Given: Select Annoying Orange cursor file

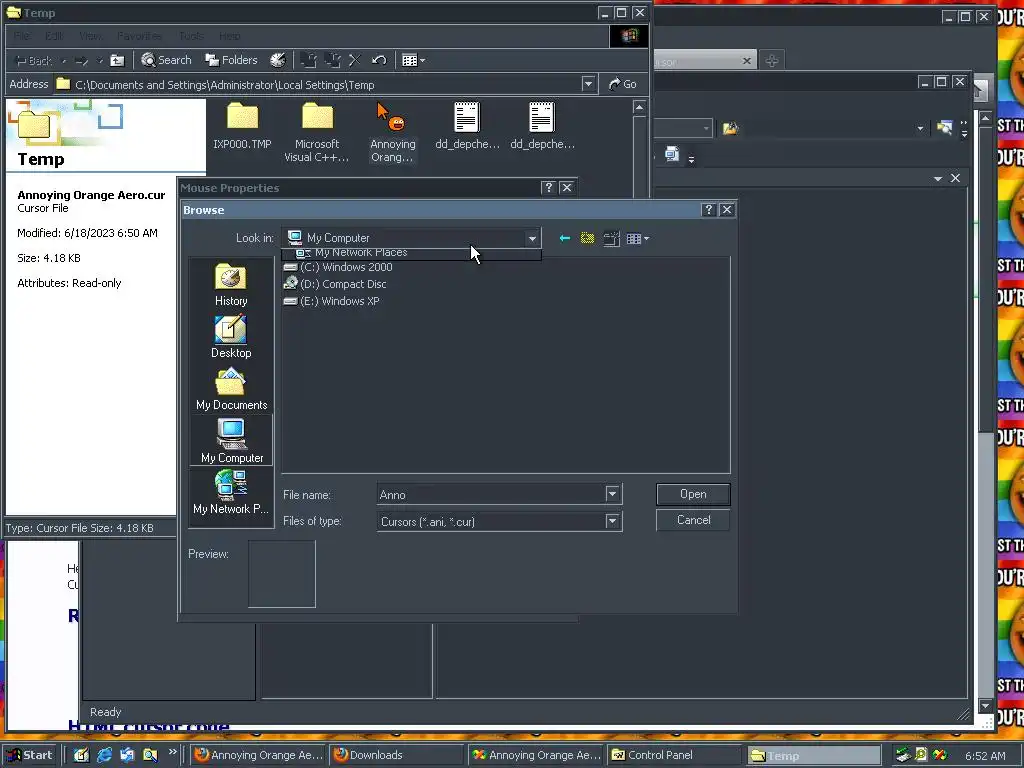Looking at the screenshot, I should pyautogui.click(x=392, y=133).
